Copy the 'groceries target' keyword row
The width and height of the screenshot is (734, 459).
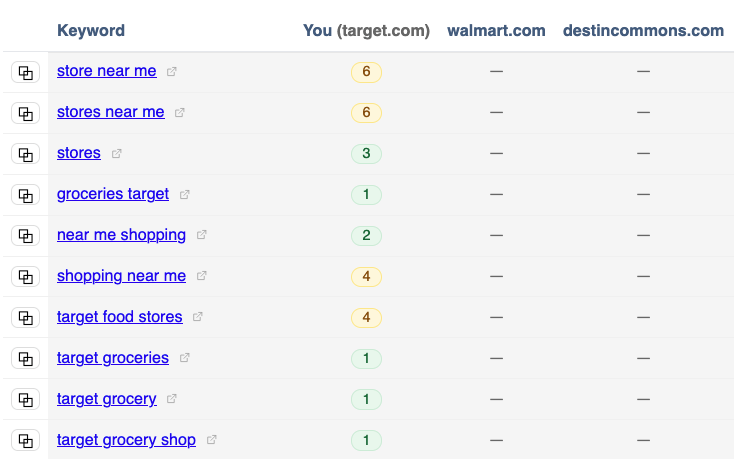coord(25,195)
